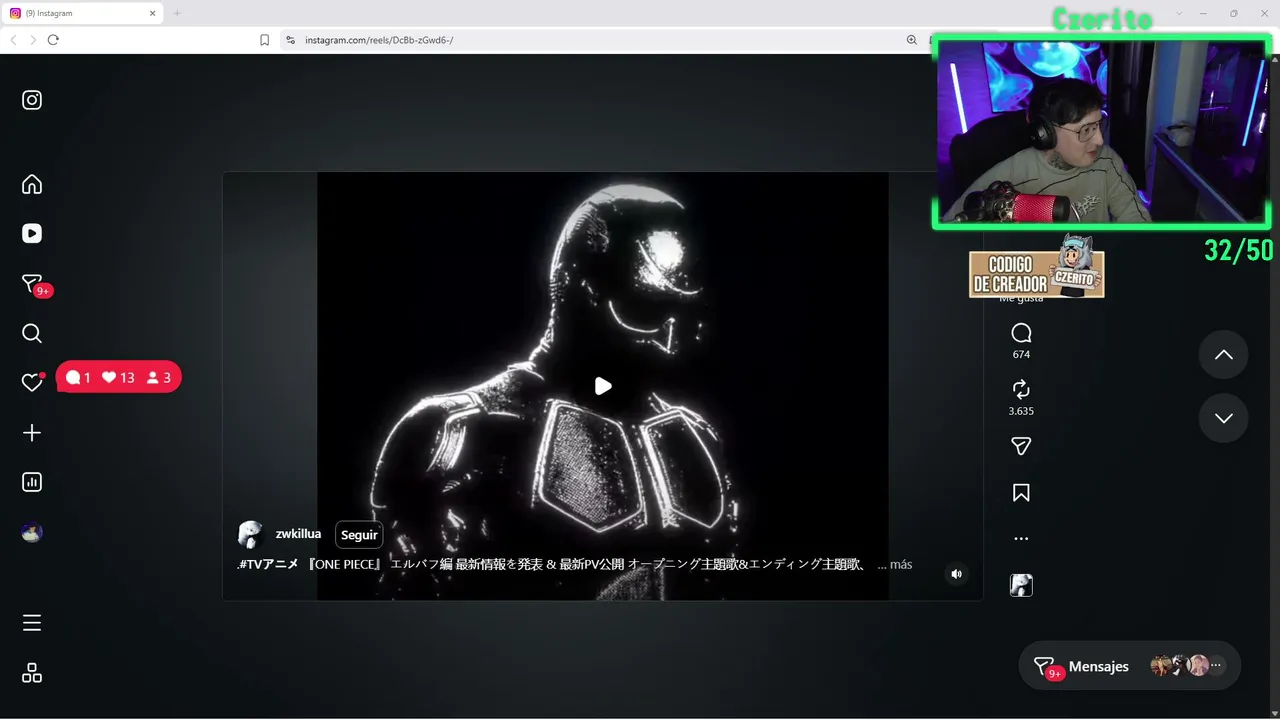Open the professional dashboard chart icon

[x=32, y=482]
